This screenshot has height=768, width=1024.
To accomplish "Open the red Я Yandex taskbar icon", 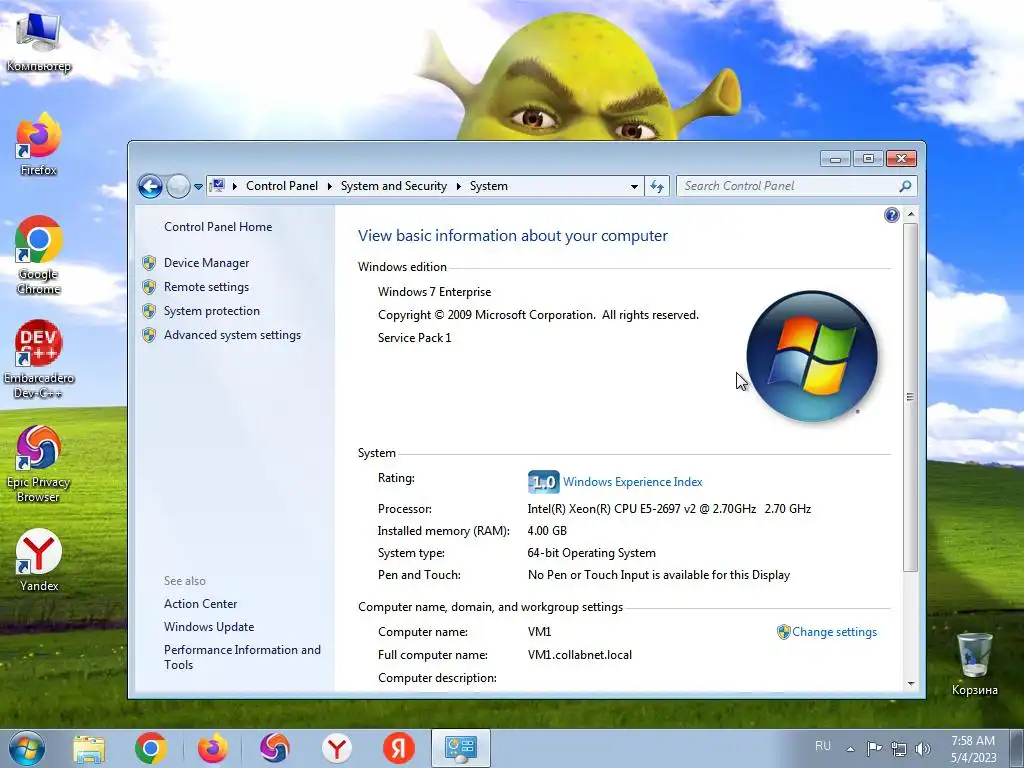I will (399, 748).
